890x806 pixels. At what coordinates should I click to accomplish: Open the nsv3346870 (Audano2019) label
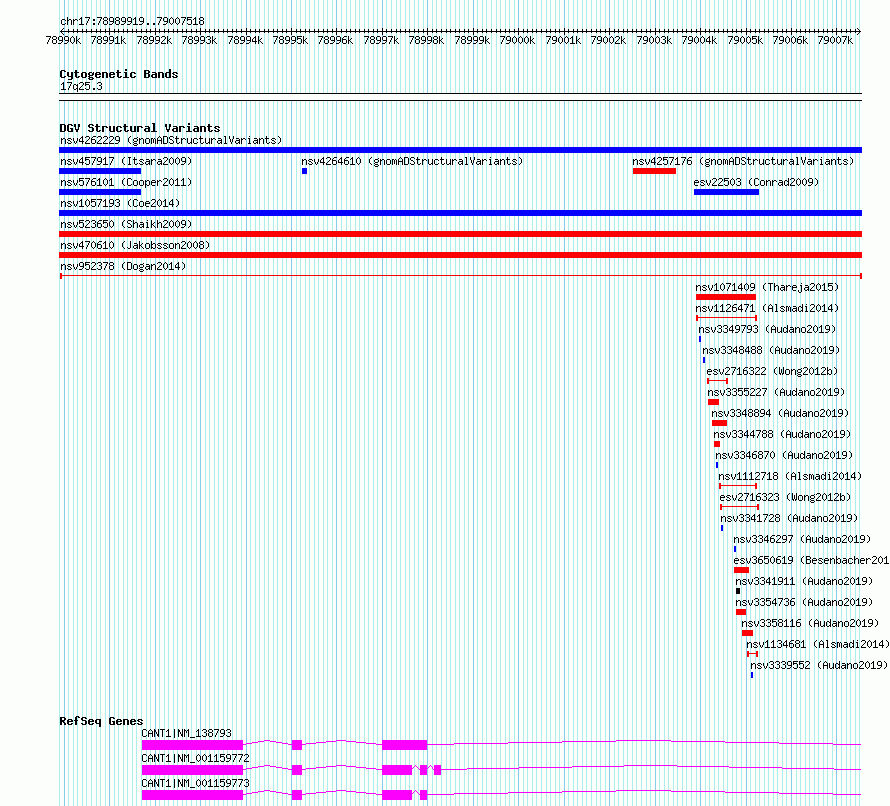[784, 455]
